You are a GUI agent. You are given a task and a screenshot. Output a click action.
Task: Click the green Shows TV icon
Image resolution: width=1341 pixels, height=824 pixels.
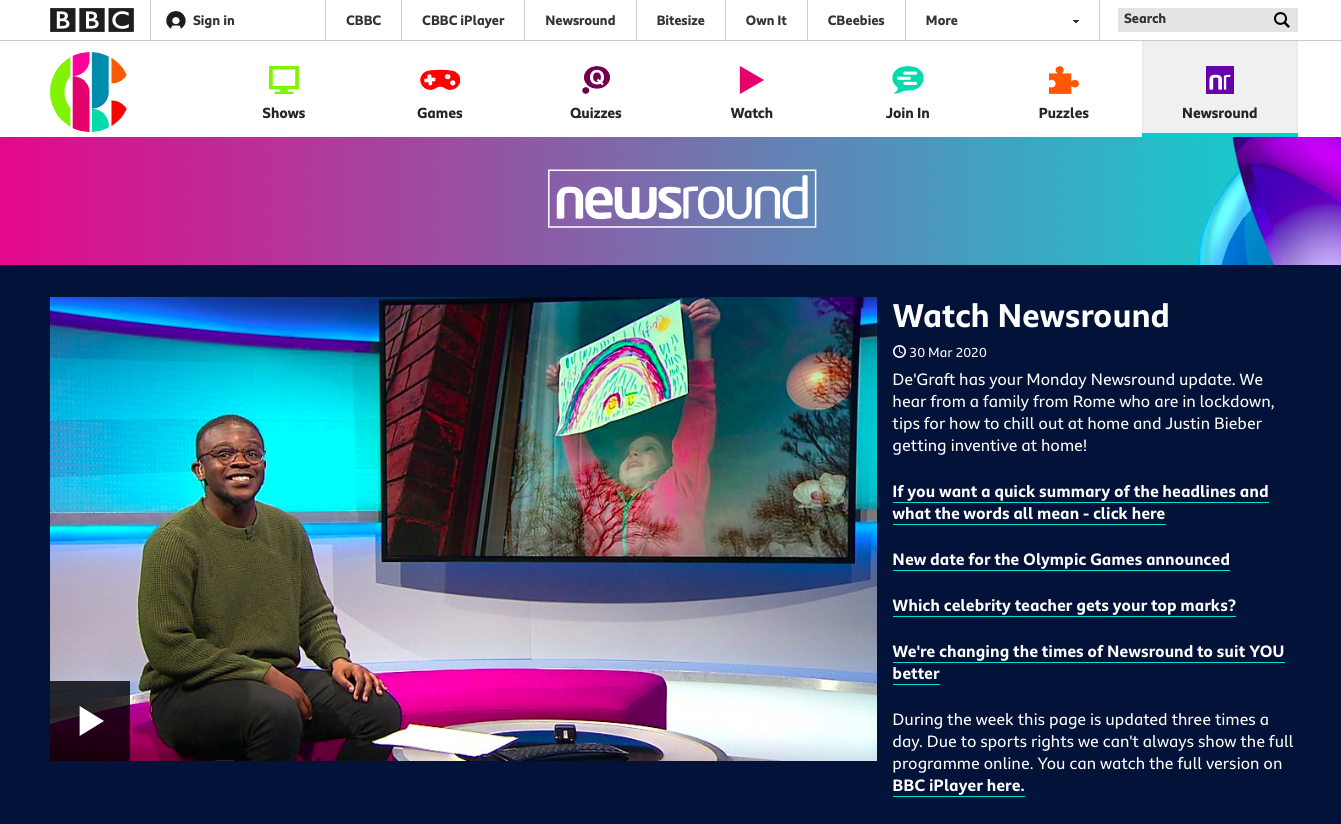[283, 80]
